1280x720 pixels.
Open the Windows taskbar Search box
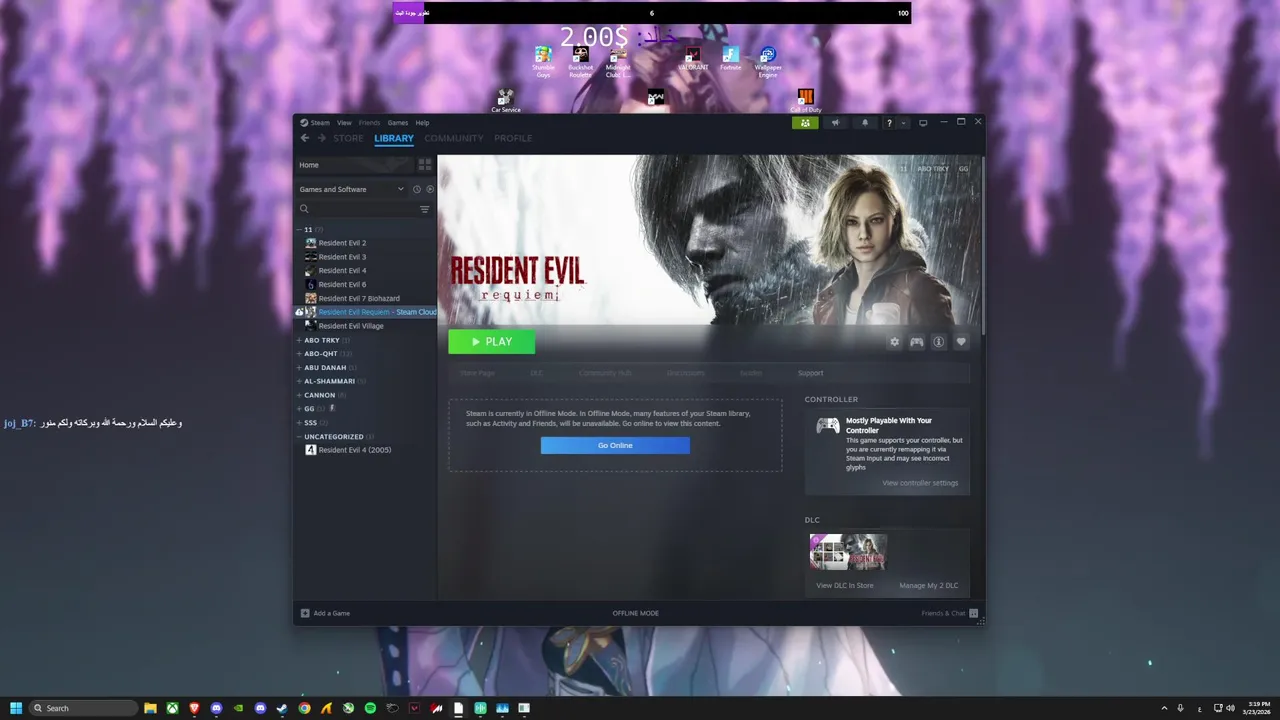tap(83, 708)
